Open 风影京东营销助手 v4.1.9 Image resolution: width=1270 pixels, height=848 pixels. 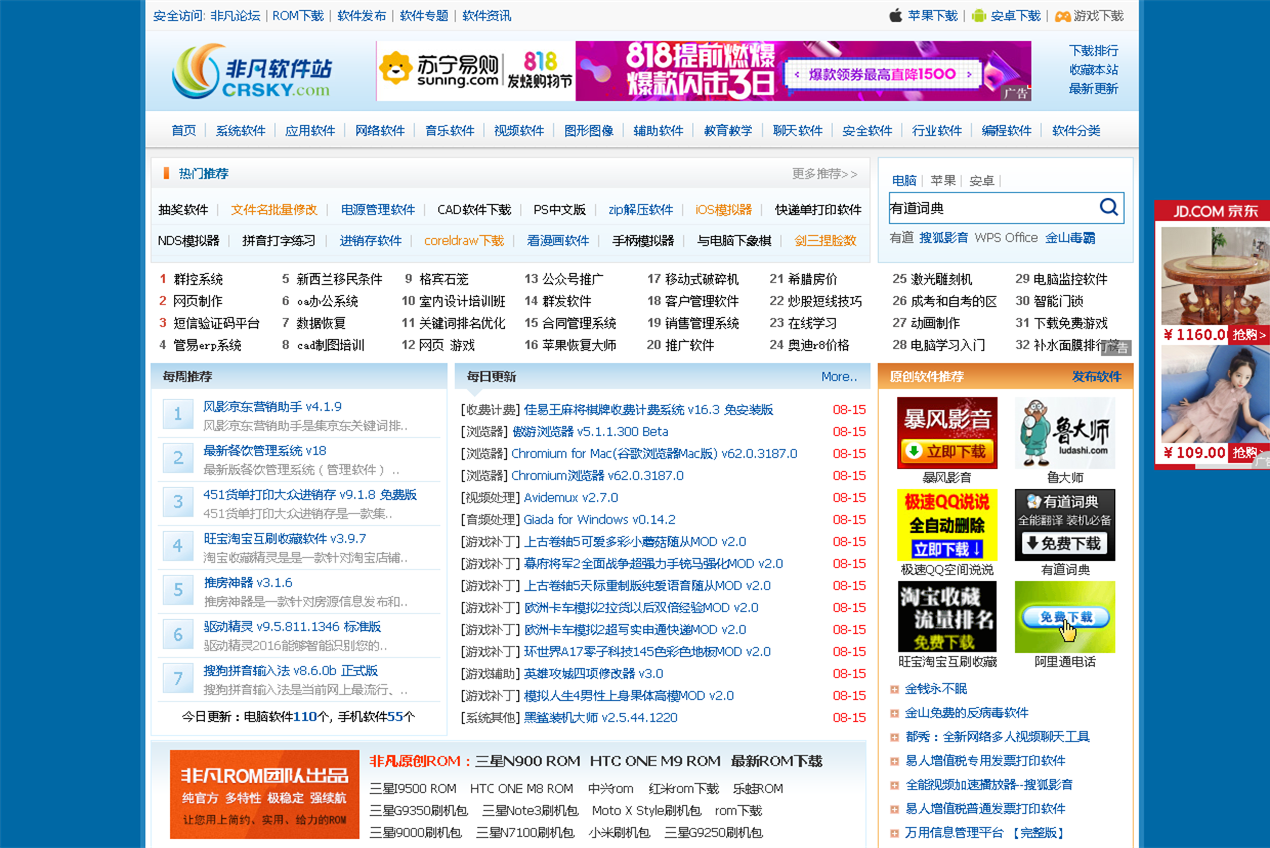pyautogui.click(x=273, y=406)
